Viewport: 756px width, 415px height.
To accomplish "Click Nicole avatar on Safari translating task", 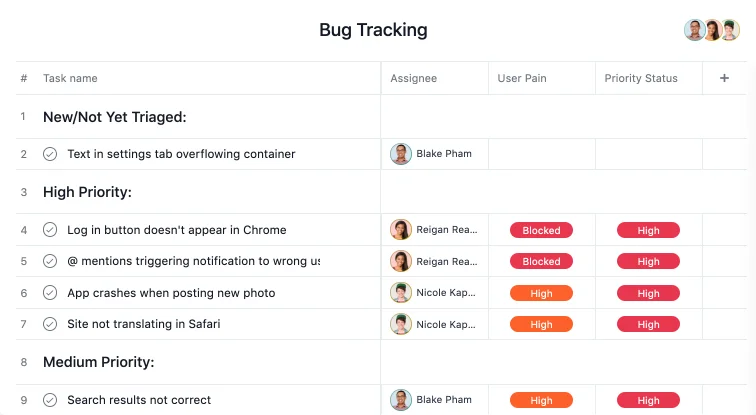I will click(401, 324).
